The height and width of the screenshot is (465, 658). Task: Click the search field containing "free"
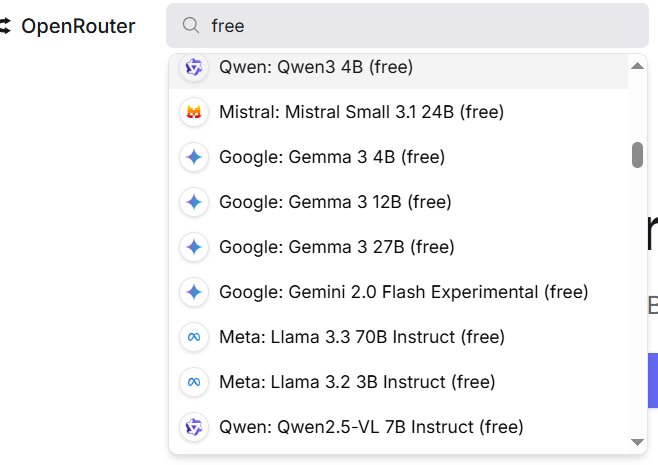pos(420,26)
